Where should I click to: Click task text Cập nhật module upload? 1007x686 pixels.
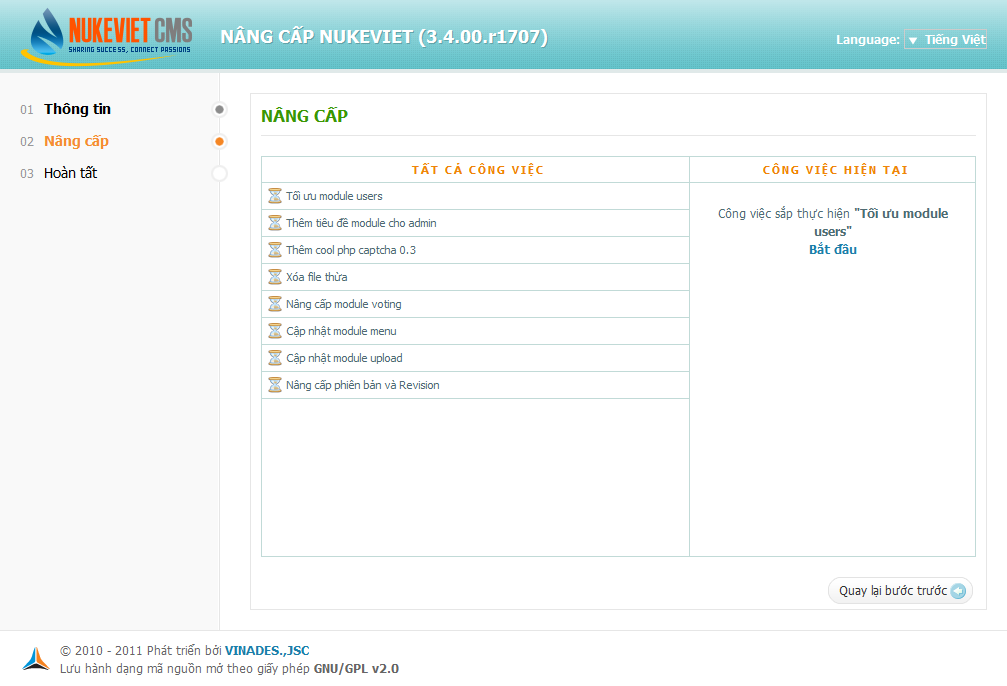344,358
